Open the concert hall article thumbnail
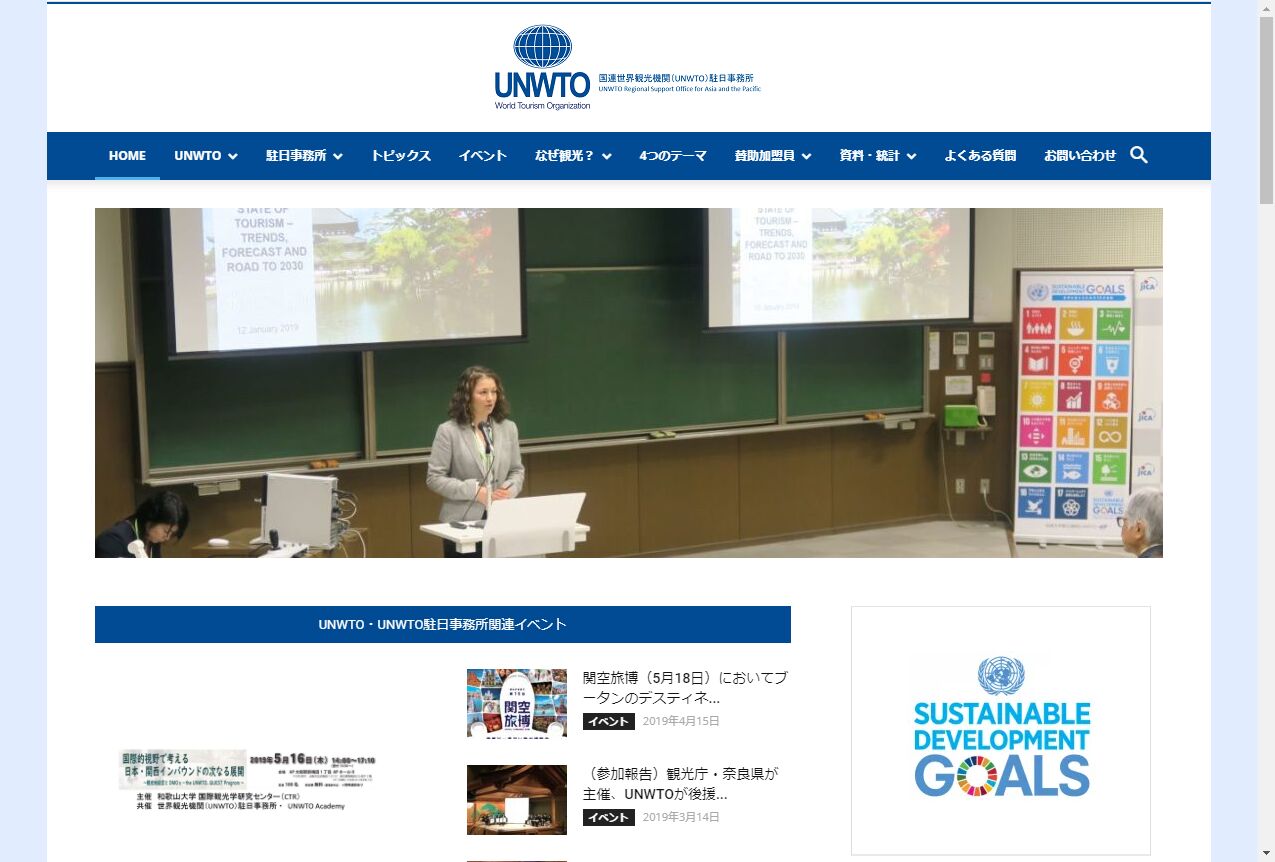 (x=517, y=799)
